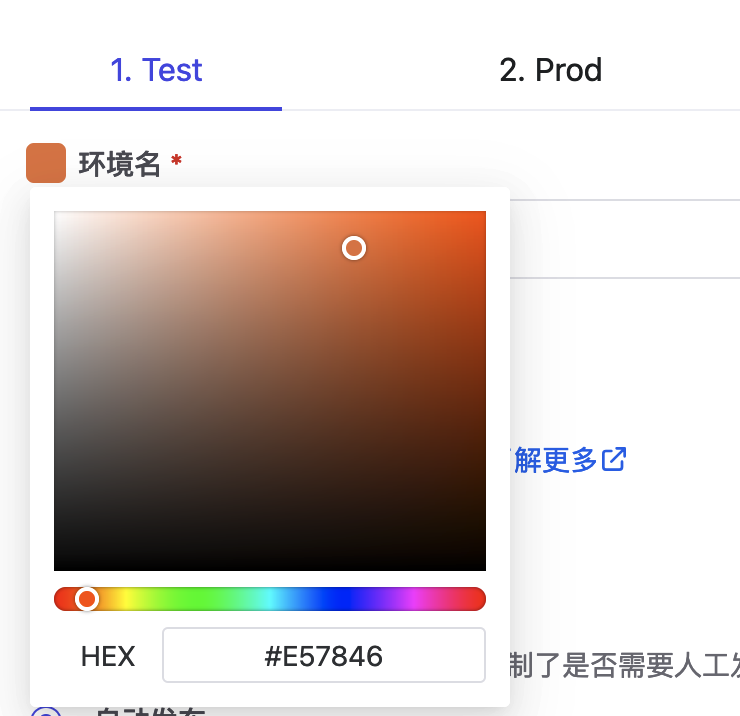Viewport: 740px width, 716px height.
Task: Pick cyan on the hue slider
Action: (270, 599)
